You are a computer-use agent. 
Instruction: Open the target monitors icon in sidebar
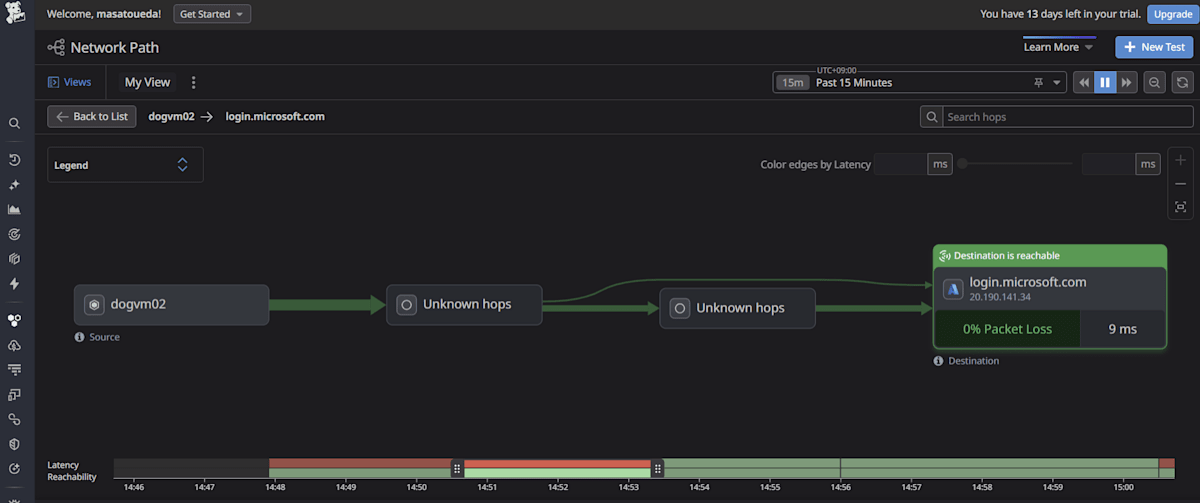tap(15, 234)
